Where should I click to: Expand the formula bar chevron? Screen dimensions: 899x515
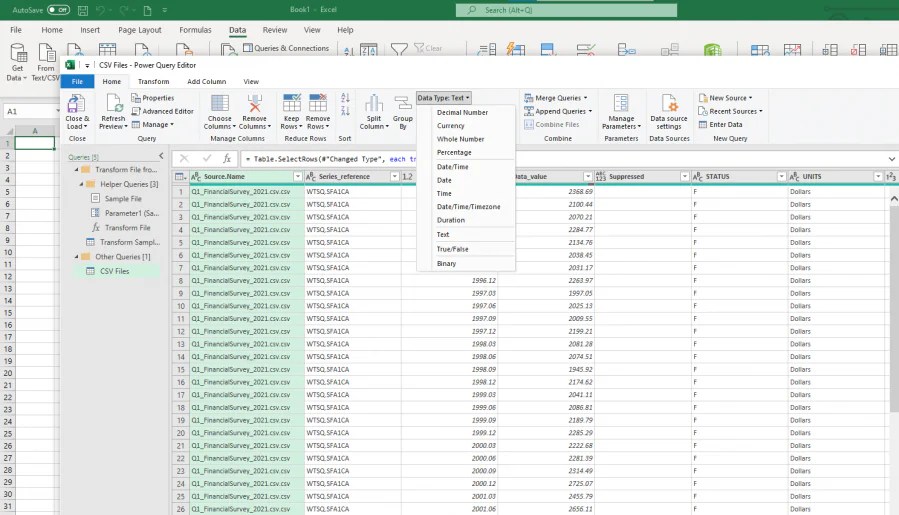tap(892, 159)
